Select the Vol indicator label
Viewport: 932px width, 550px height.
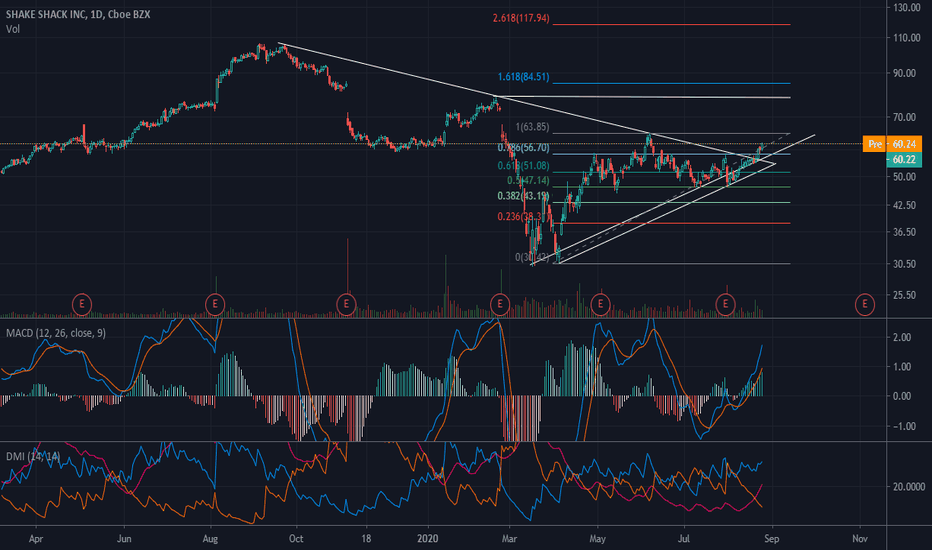pyautogui.click(x=12, y=29)
